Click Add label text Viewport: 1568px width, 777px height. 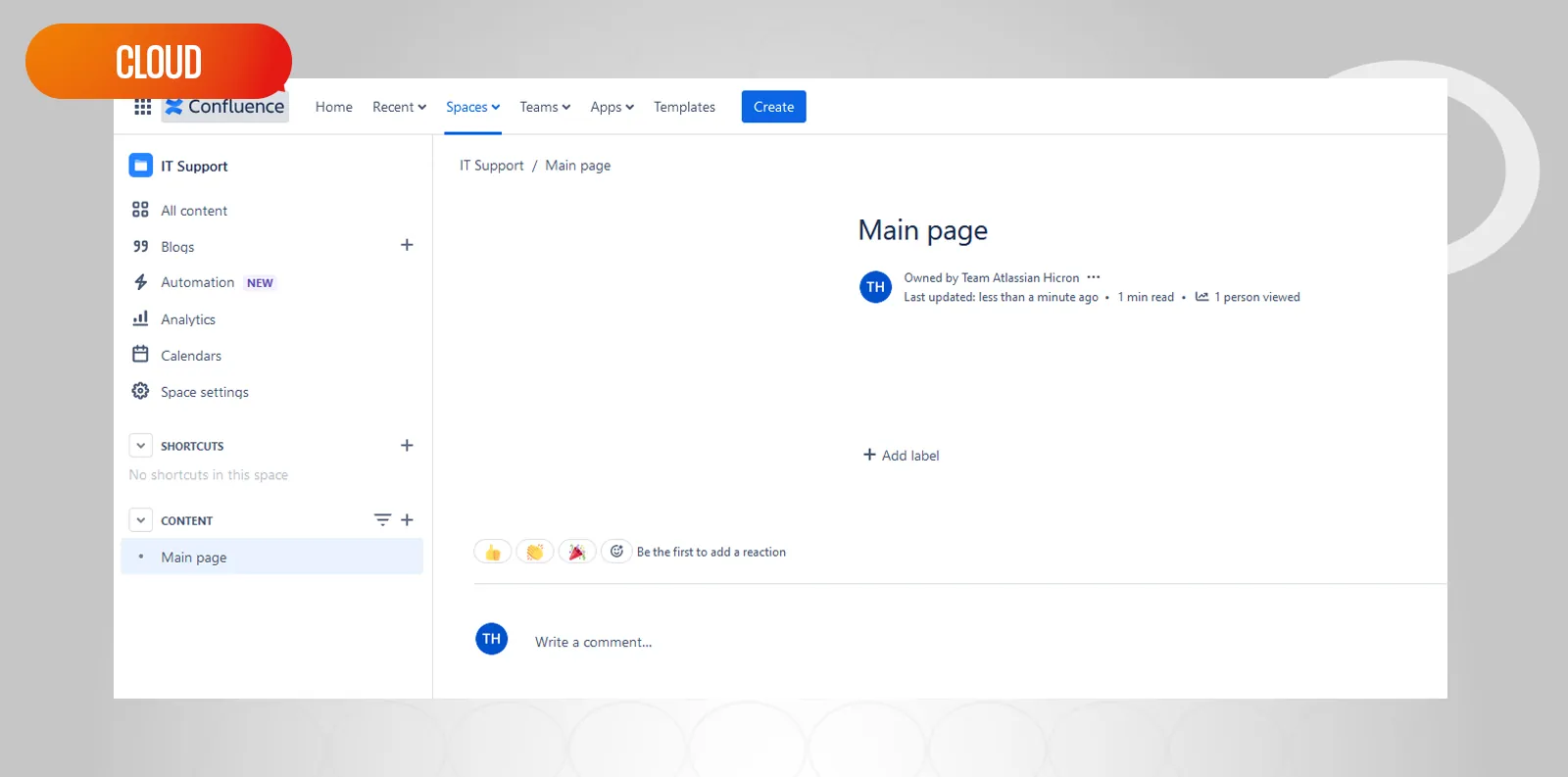[910, 456]
